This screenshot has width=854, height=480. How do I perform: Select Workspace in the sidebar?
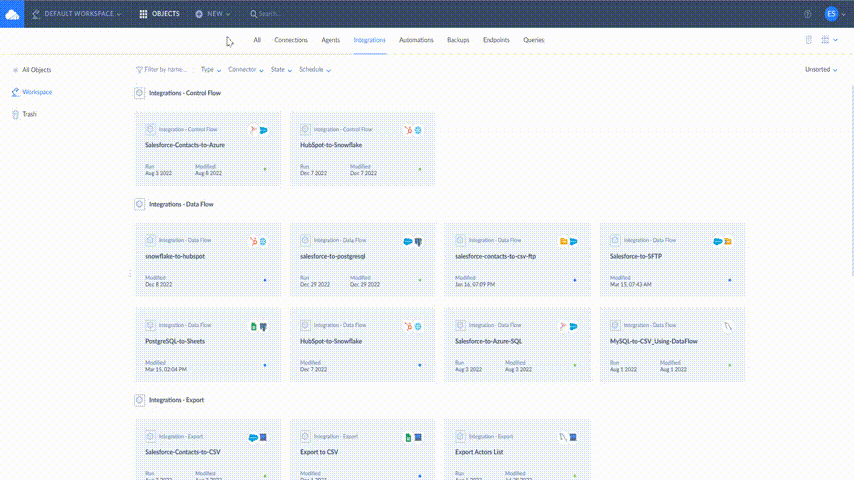[32, 92]
